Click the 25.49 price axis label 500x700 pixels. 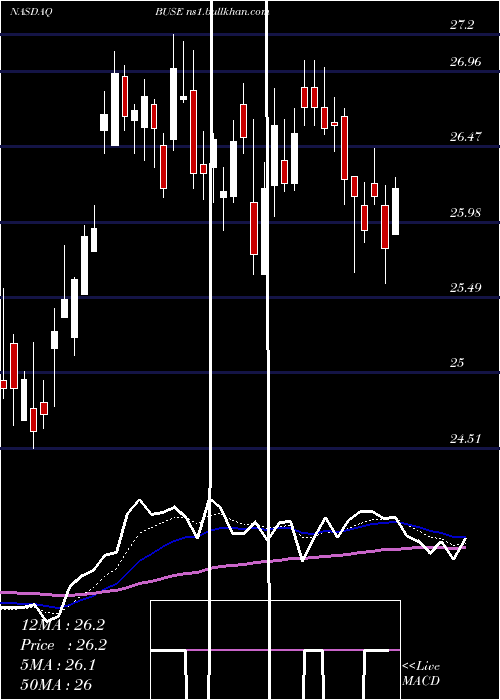466,288
